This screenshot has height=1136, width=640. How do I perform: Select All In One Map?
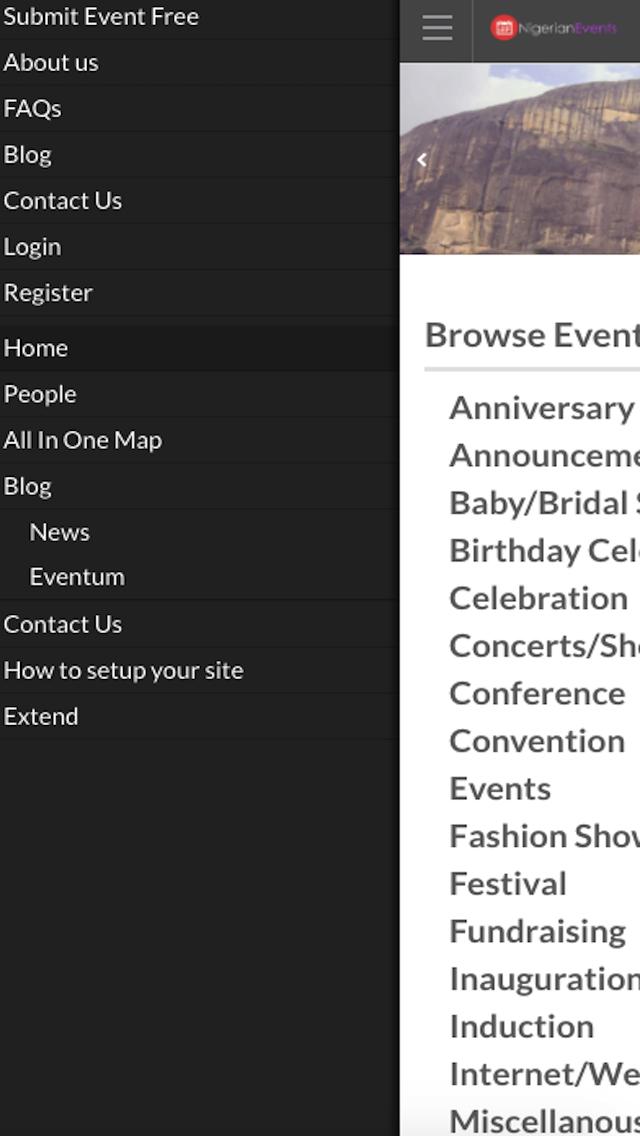click(x=83, y=440)
